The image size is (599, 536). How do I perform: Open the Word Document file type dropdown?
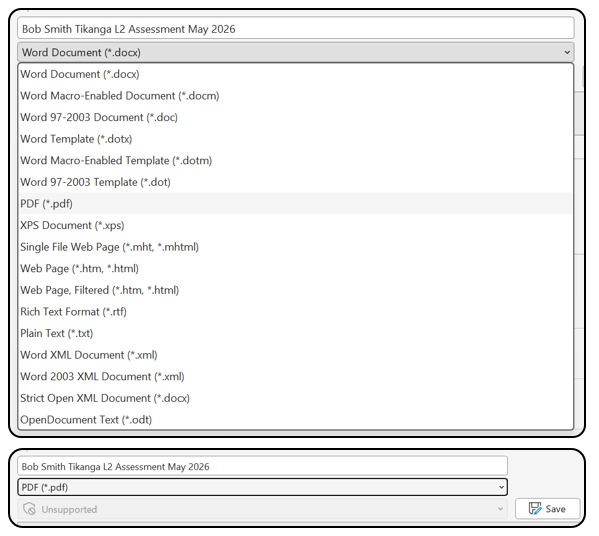coord(296,53)
